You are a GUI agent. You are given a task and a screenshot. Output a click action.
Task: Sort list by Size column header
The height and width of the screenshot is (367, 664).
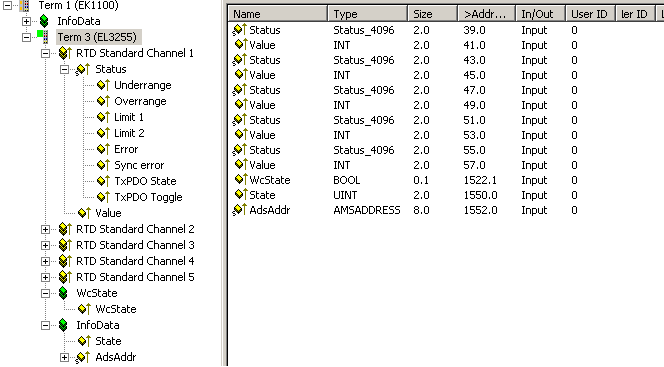click(432, 14)
